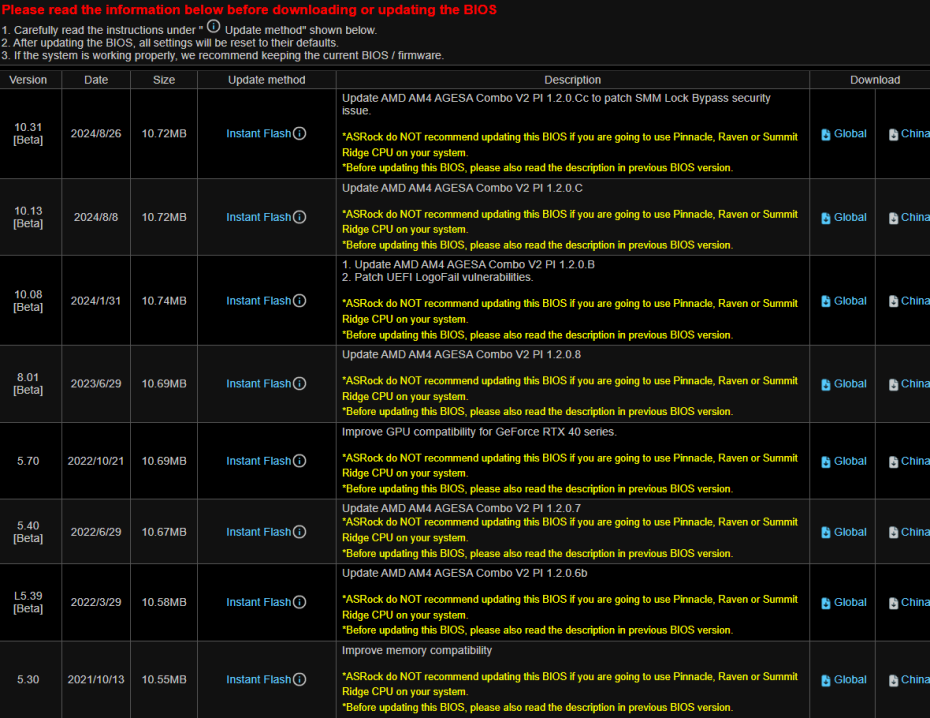Click description 'Improve GPU compatibility for GeForce RTX 40 series.'
The height and width of the screenshot is (718, 930).
(479, 432)
